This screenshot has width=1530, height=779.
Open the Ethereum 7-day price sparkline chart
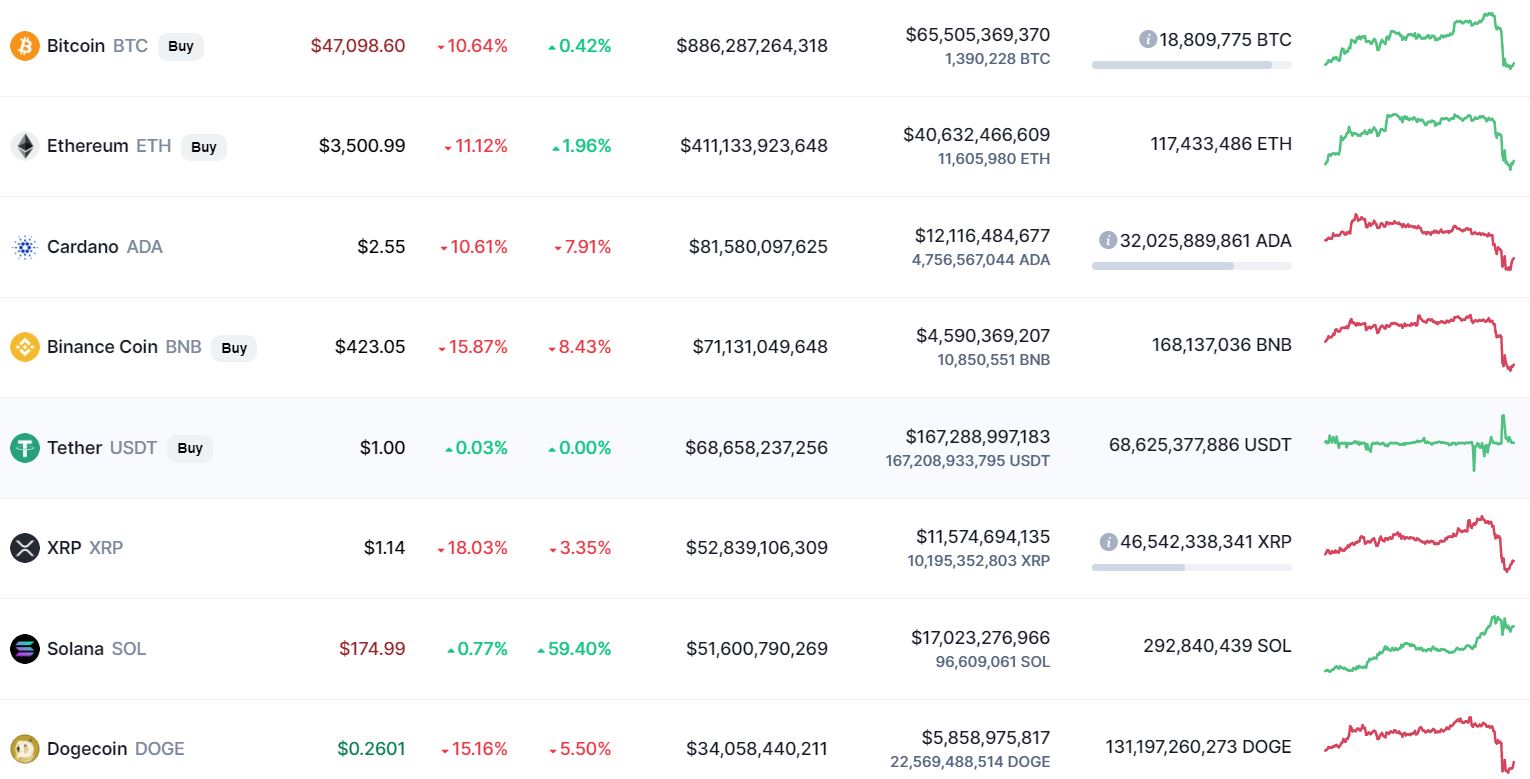point(1419,142)
